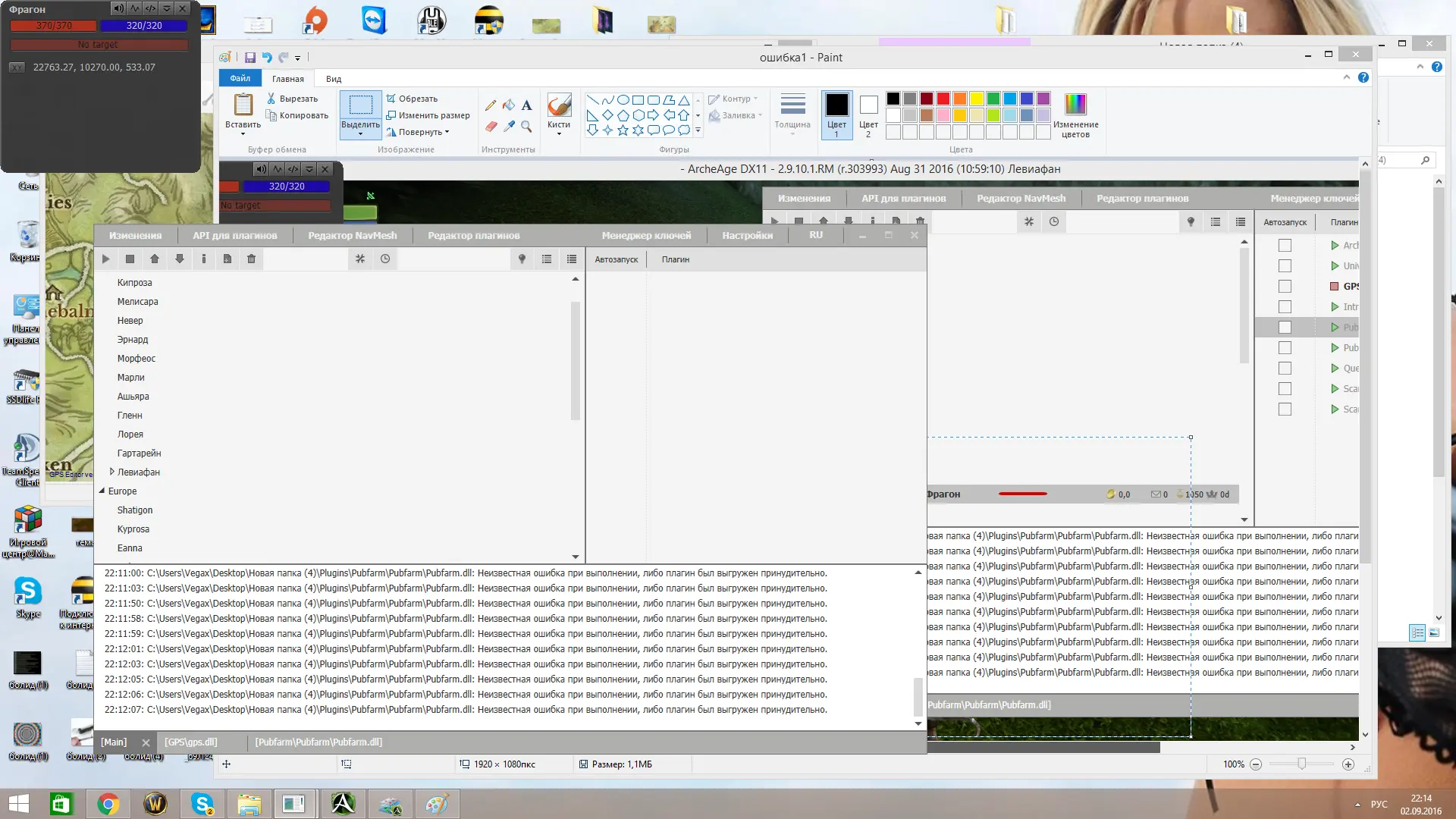Open the Файл menu in Paint
Image resolution: width=1456 pixels, height=819 pixels.
coord(240,79)
